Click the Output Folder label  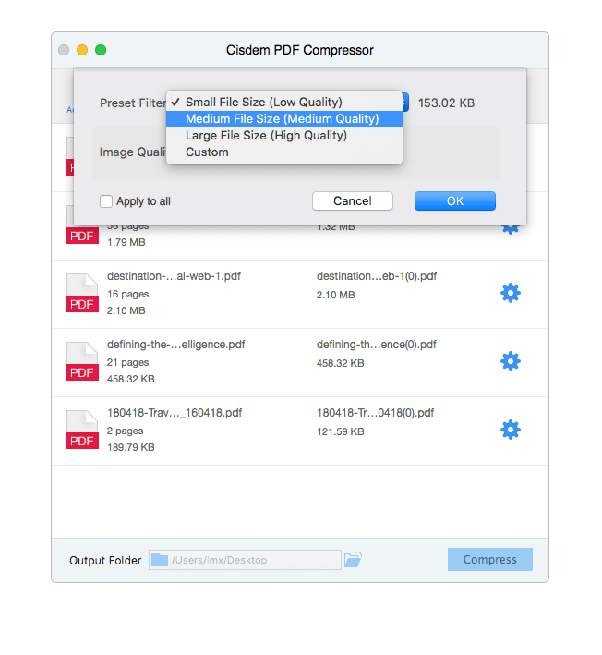[x=105, y=560]
